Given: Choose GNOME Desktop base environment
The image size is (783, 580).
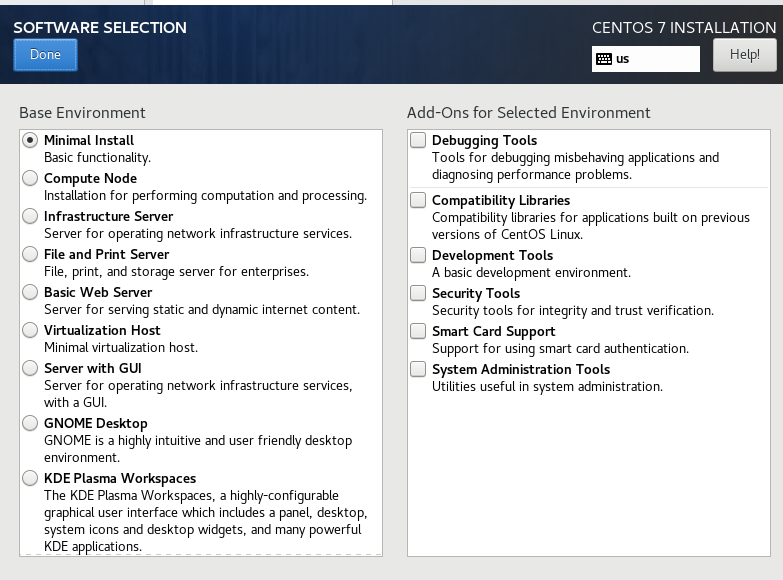Looking at the screenshot, I should (30, 424).
